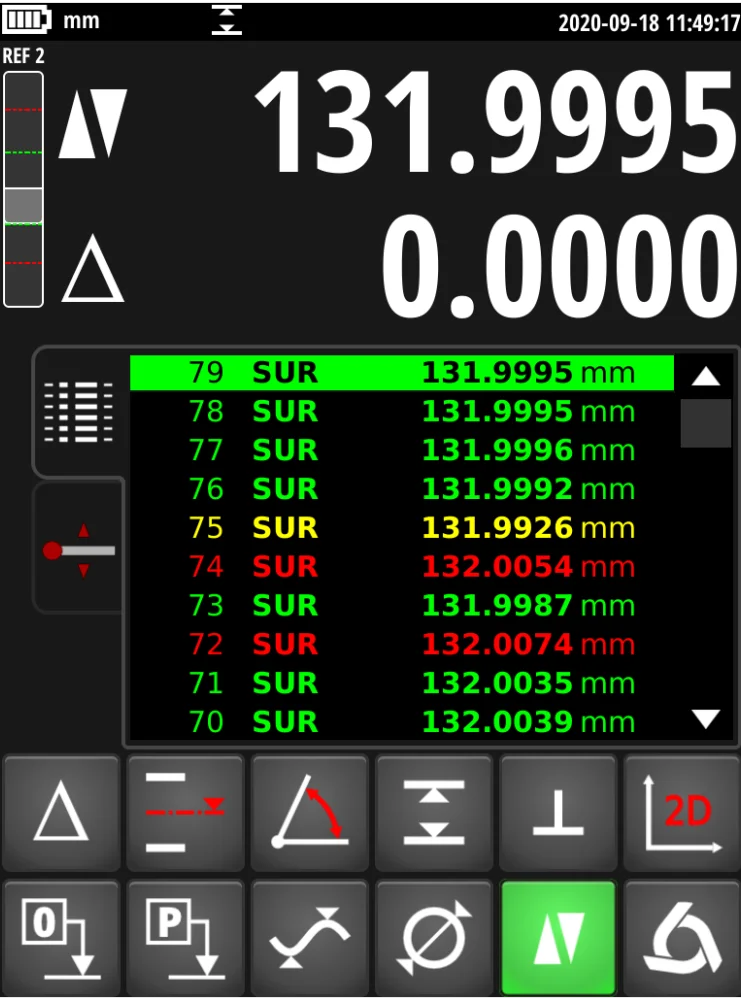Select row 71 SUR 132.0035 mm
The width and height of the screenshot is (741, 1000).
click(402, 683)
